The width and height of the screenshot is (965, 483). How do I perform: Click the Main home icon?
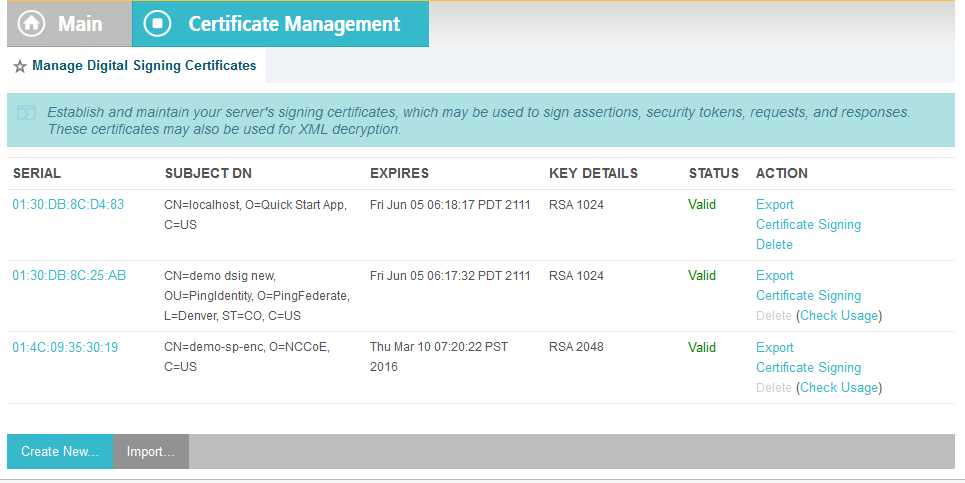pos(31,23)
